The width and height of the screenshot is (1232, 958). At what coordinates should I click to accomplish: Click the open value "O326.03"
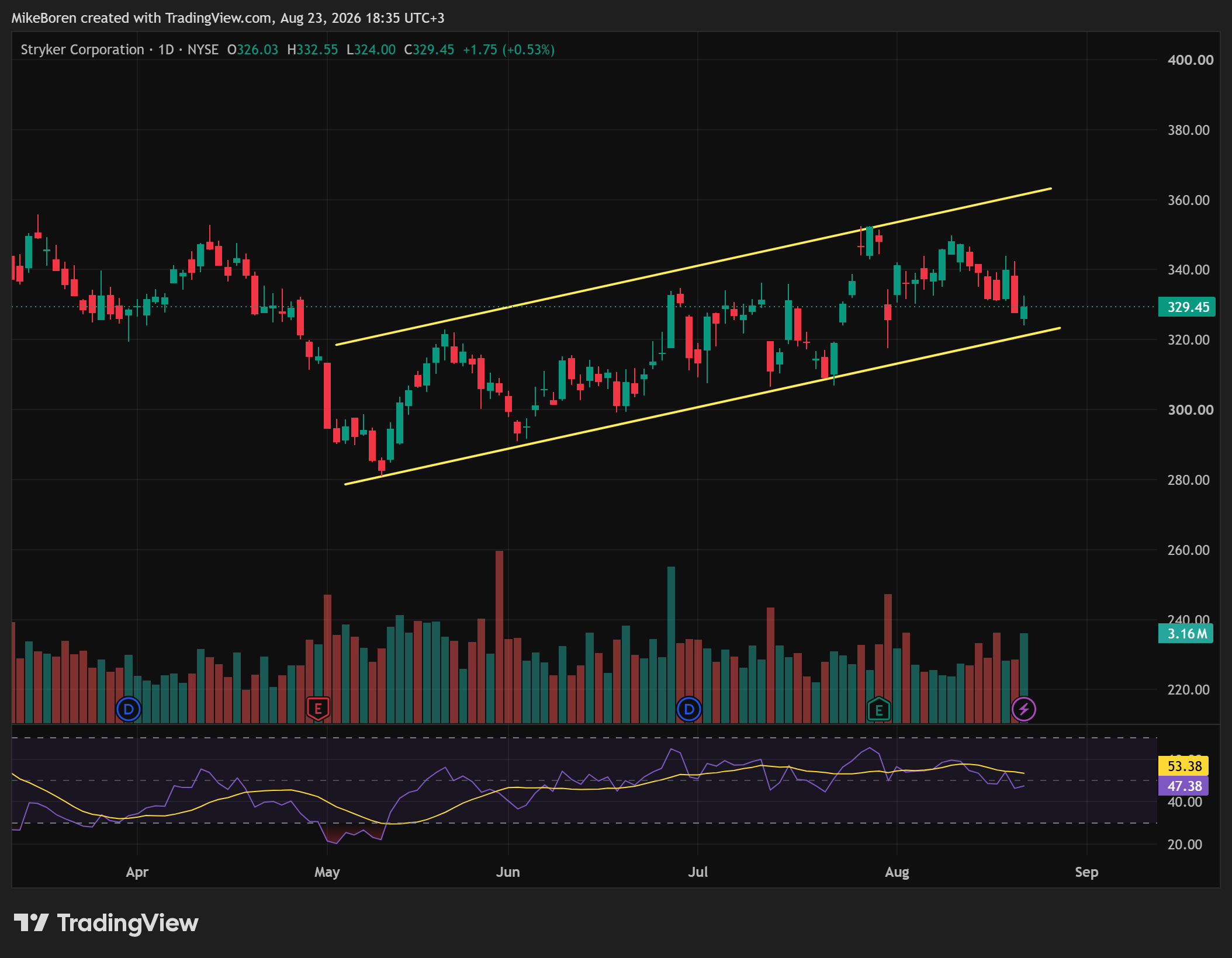(252, 50)
